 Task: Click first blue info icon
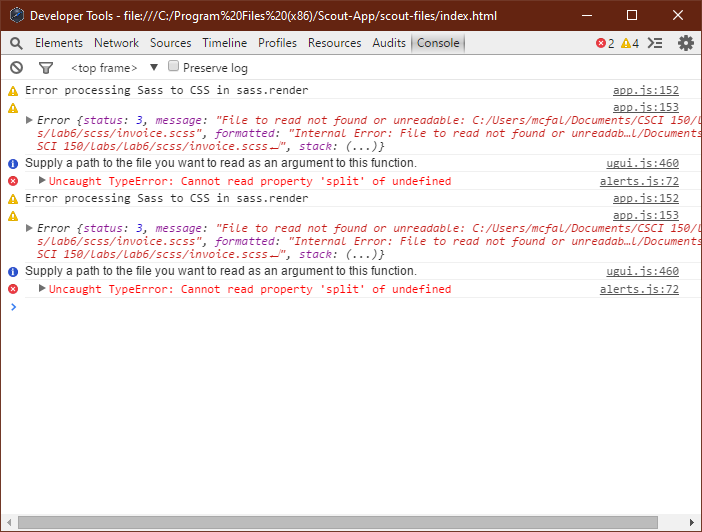point(13,164)
